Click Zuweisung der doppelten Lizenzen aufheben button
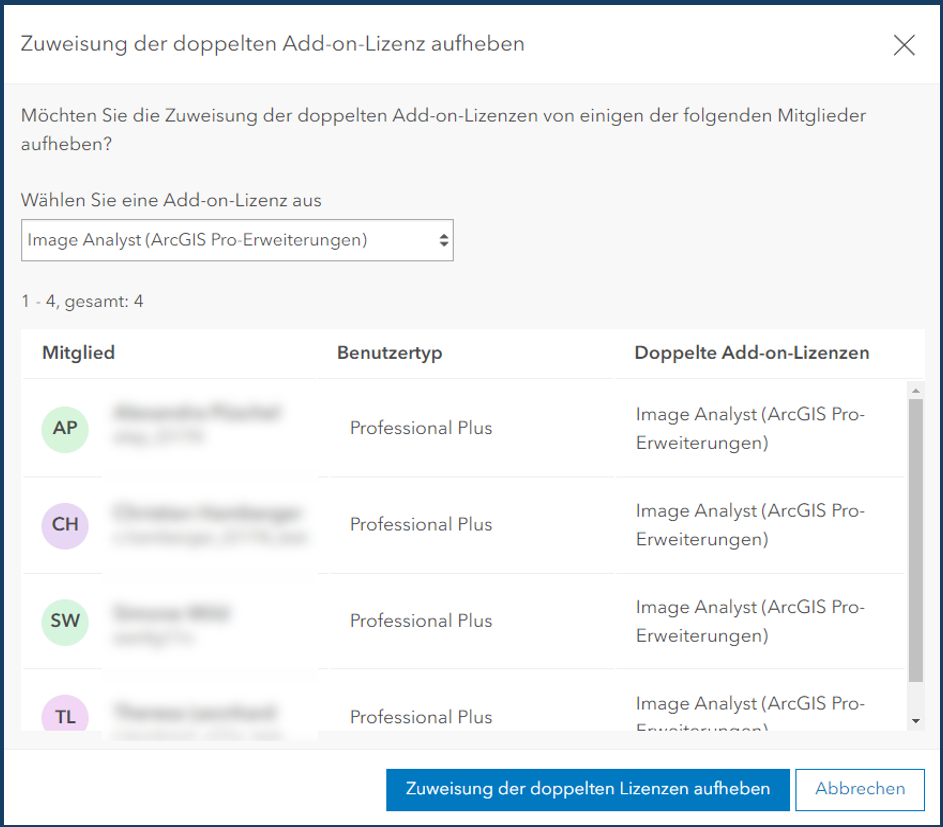 [588, 789]
